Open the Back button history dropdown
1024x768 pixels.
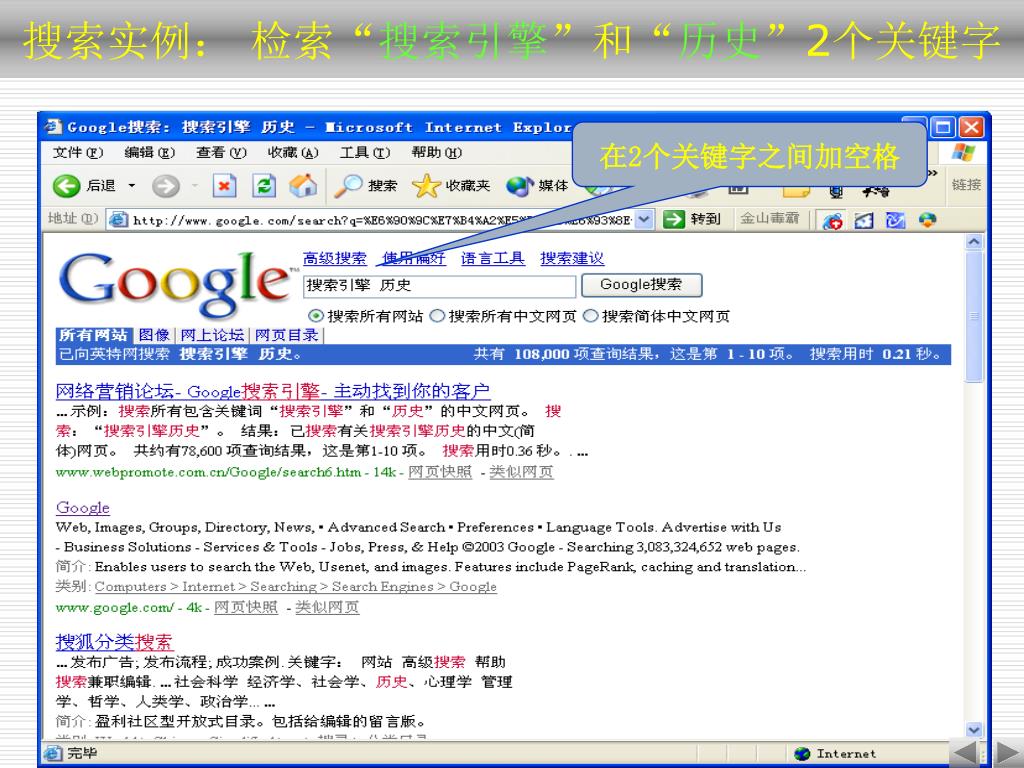point(132,186)
